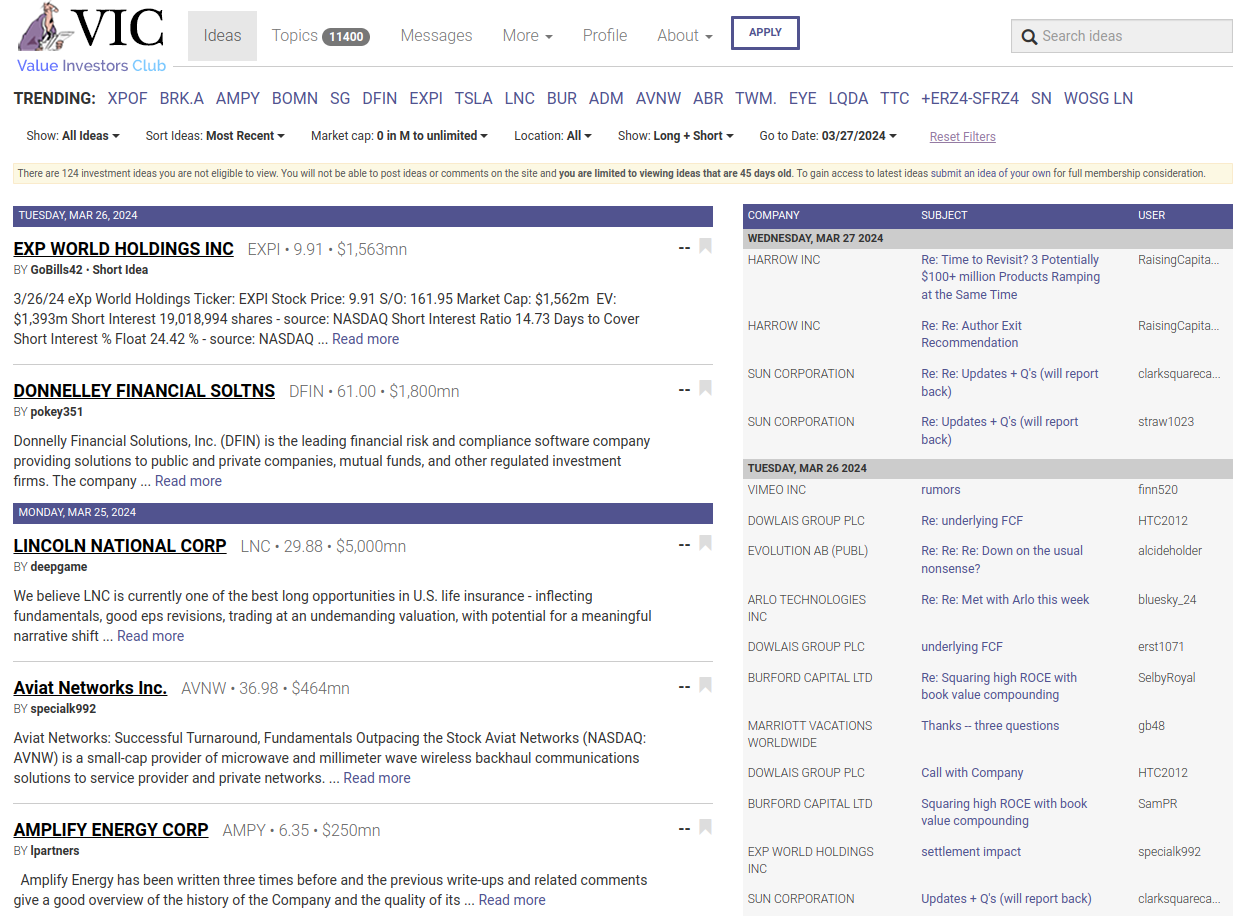Open the Long + Short filter dropdown

[x=676, y=136]
